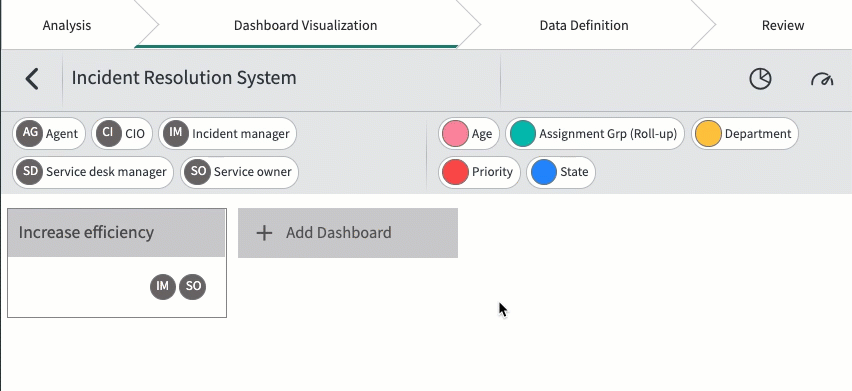The height and width of the screenshot is (391, 852).
Task: Click the Department dimension label
Action: [x=758, y=134]
